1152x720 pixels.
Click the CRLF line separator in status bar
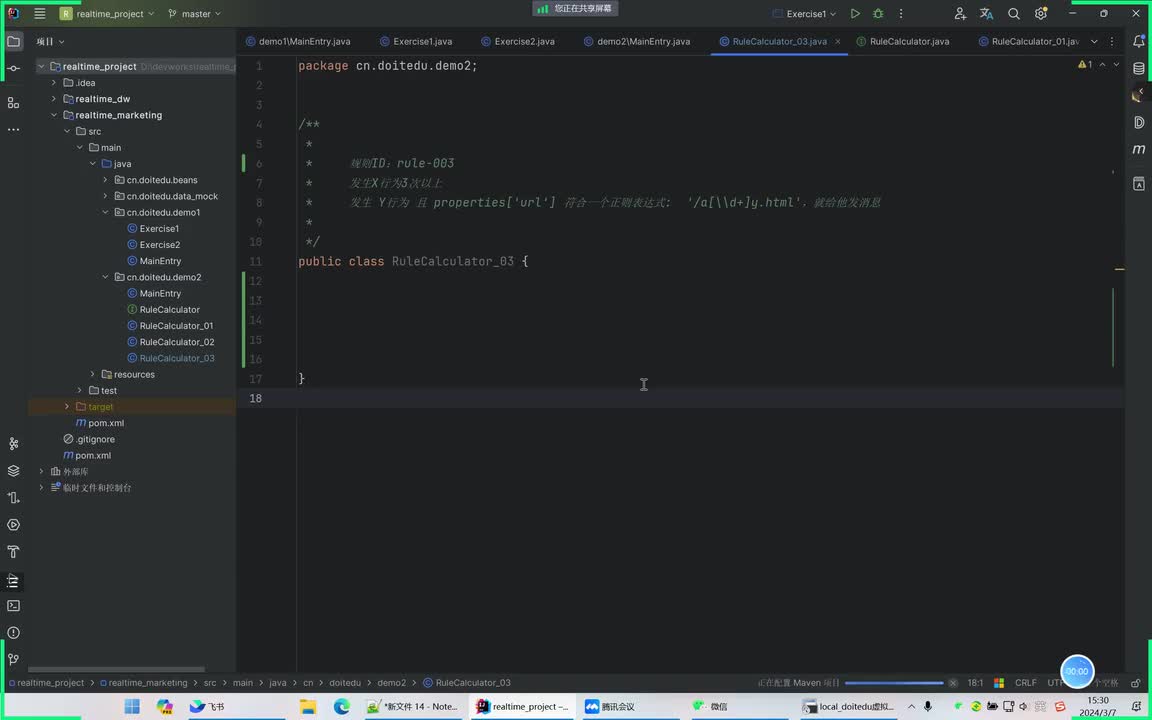1026,683
